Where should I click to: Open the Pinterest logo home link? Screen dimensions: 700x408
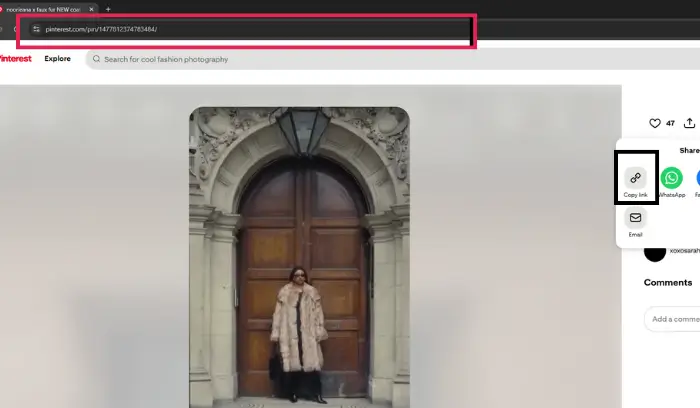pyautogui.click(x=16, y=59)
